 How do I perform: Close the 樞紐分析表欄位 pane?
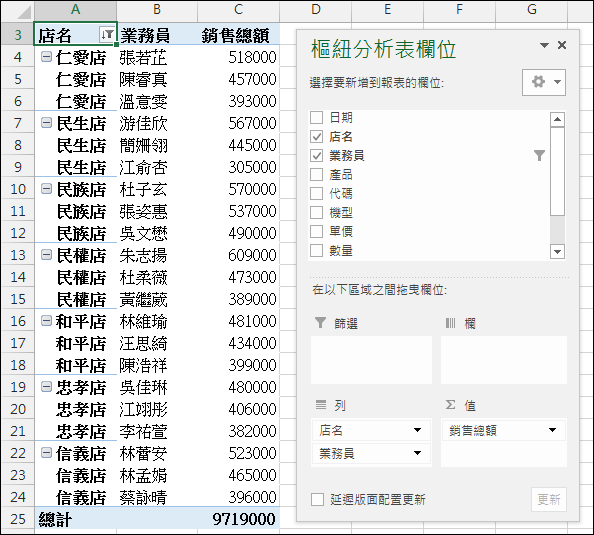[562, 45]
